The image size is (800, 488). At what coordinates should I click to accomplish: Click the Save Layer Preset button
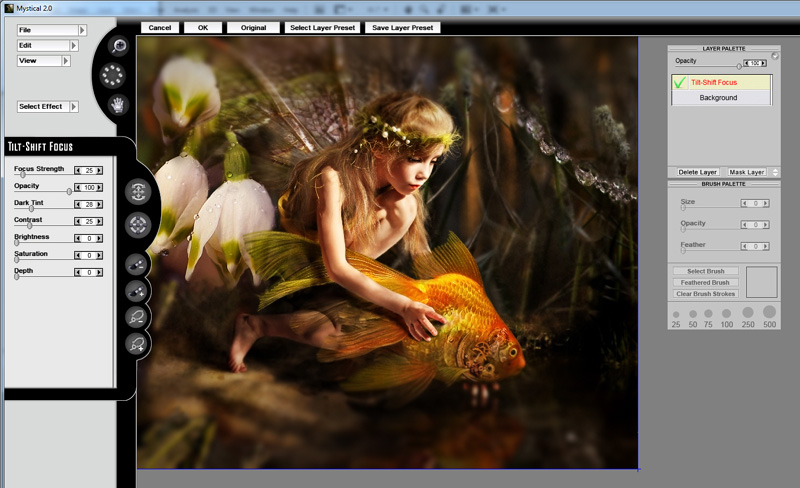(402, 28)
